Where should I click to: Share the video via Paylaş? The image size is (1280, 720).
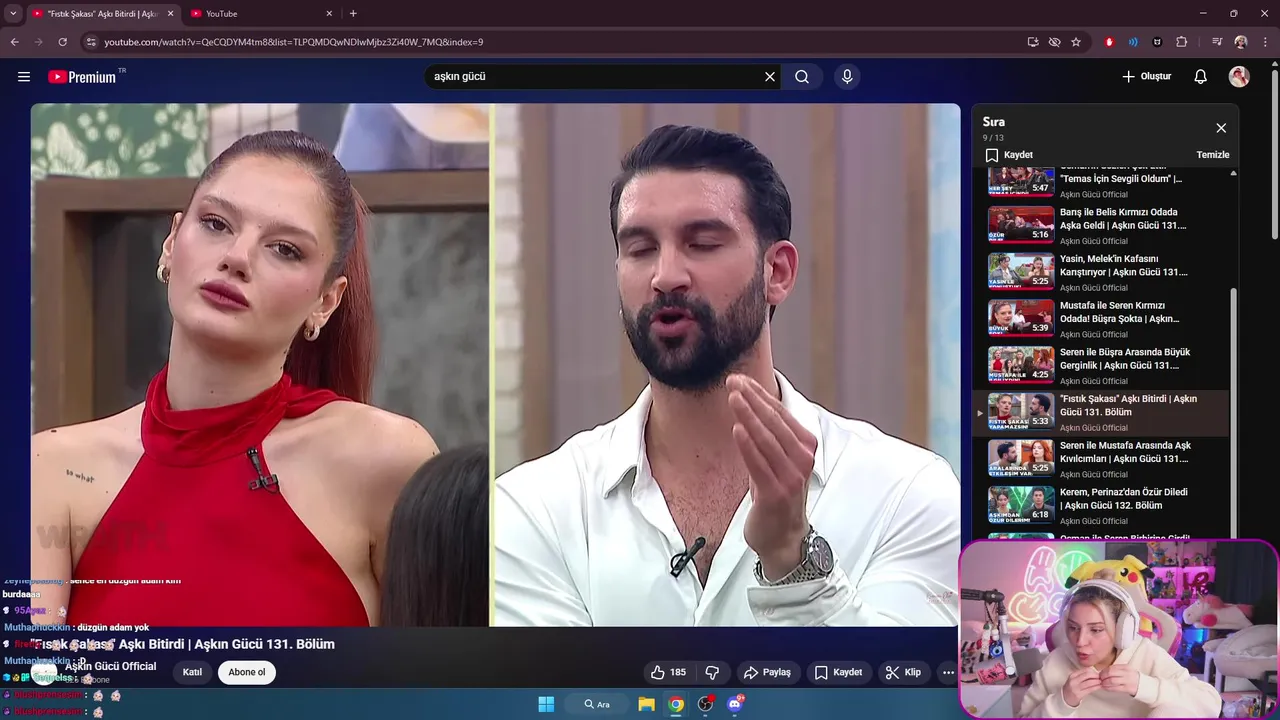pos(767,673)
